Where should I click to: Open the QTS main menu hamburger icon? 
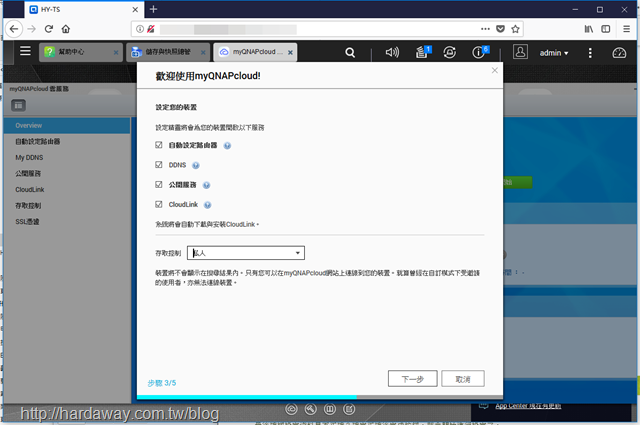click(x=25, y=51)
